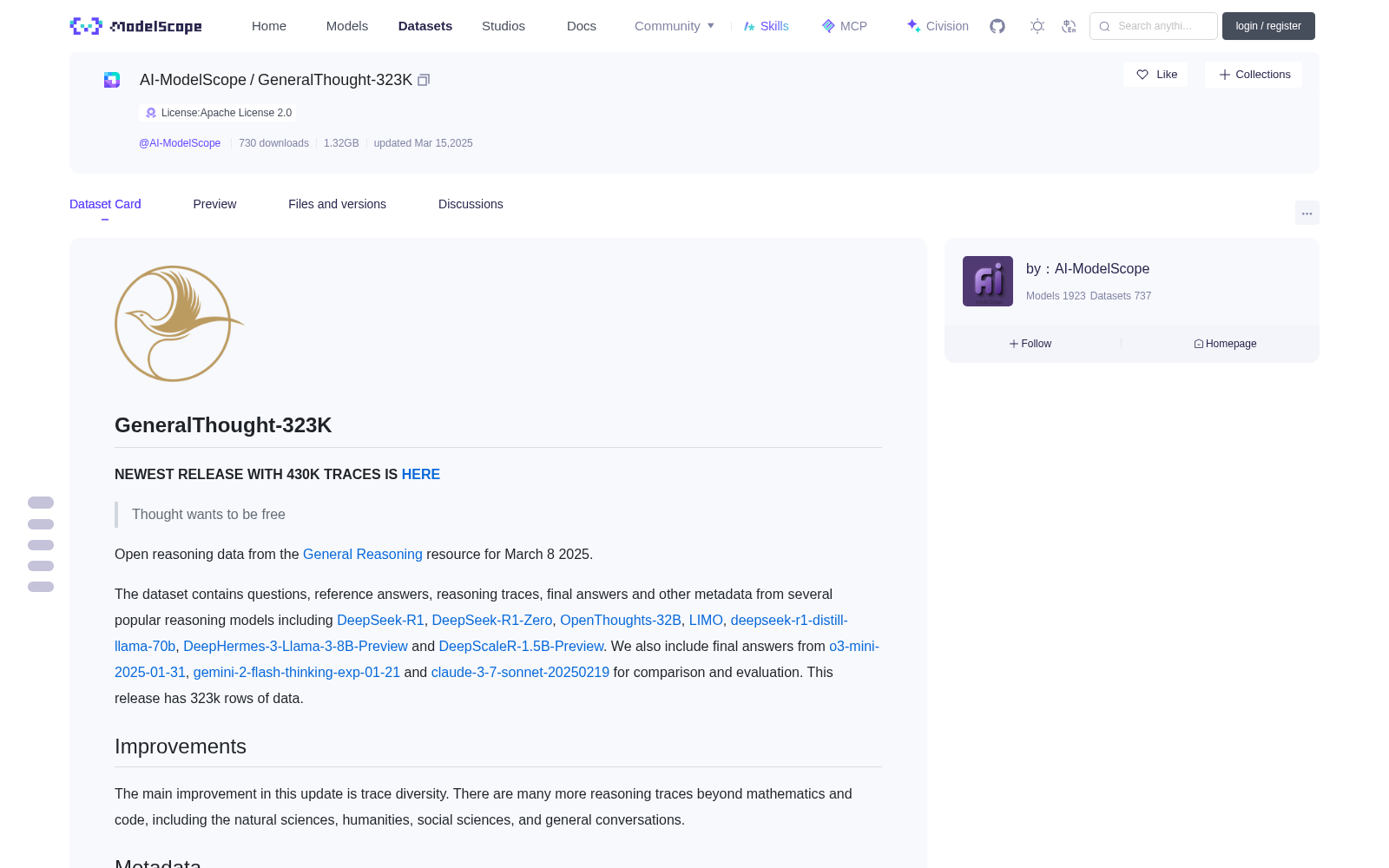Click the AI-ModelScope purple avatar

(x=988, y=281)
